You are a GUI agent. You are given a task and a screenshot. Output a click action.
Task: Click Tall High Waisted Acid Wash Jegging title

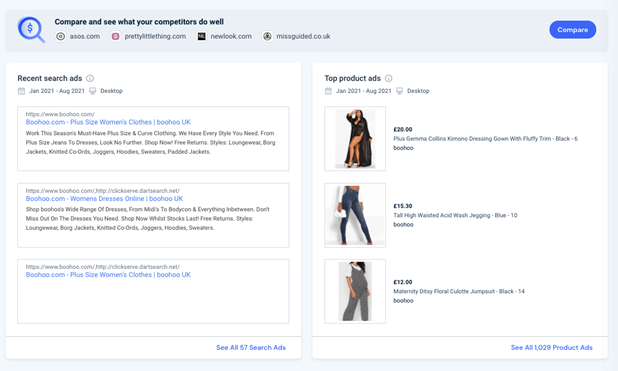point(455,215)
